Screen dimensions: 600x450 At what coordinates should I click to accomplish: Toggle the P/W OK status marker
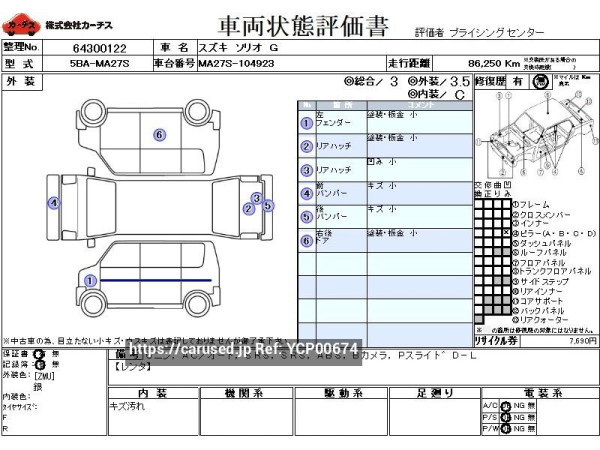505,428
